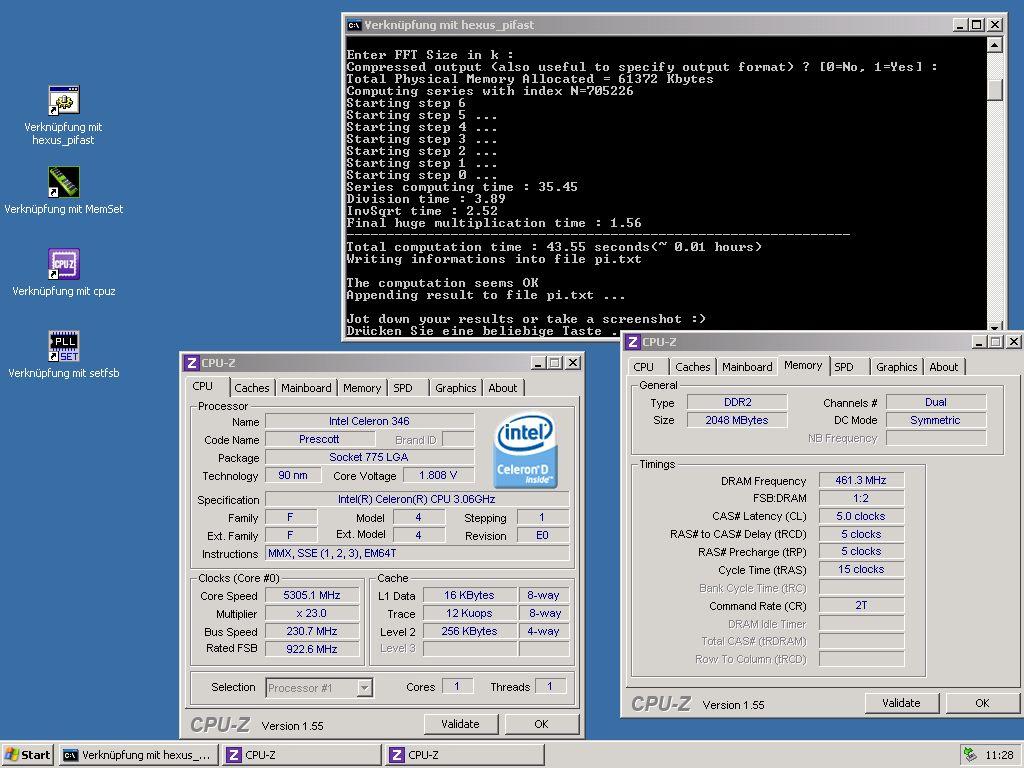Viewport: 1024px width, 768px height.
Task: Open the Windows Start button
Action: 27,755
